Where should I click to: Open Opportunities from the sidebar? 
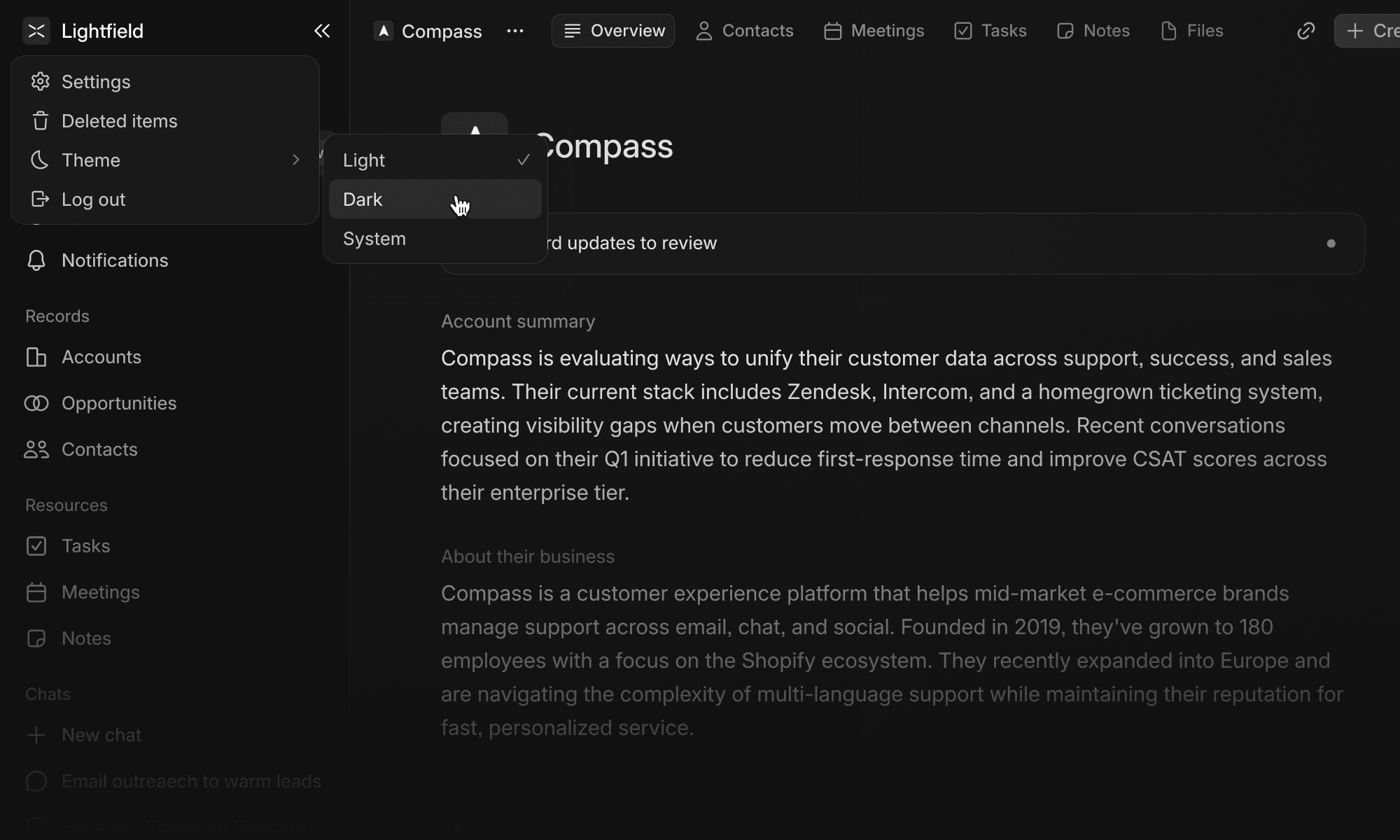tap(118, 403)
